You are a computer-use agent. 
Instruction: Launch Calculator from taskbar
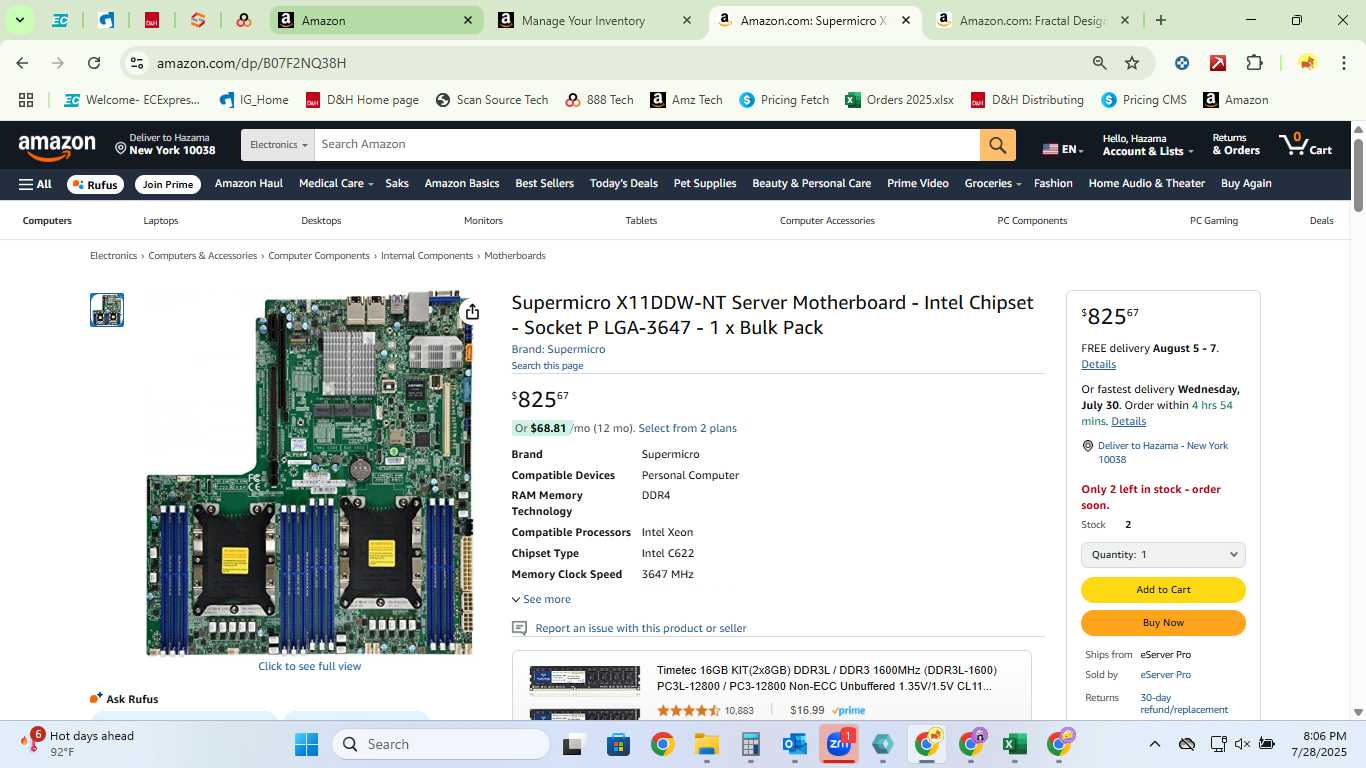point(751,744)
